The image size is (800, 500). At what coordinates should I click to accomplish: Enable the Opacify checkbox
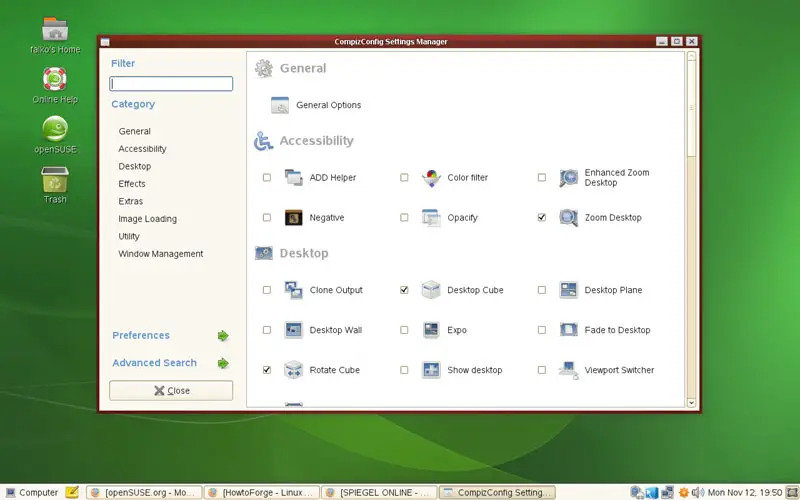pyautogui.click(x=404, y=218)
